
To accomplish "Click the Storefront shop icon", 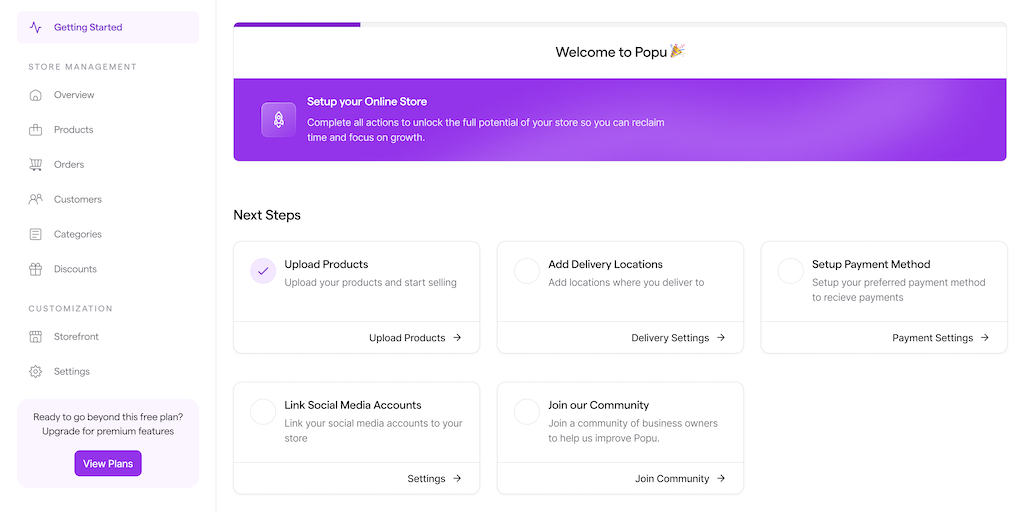I will [x=36, y=337].
